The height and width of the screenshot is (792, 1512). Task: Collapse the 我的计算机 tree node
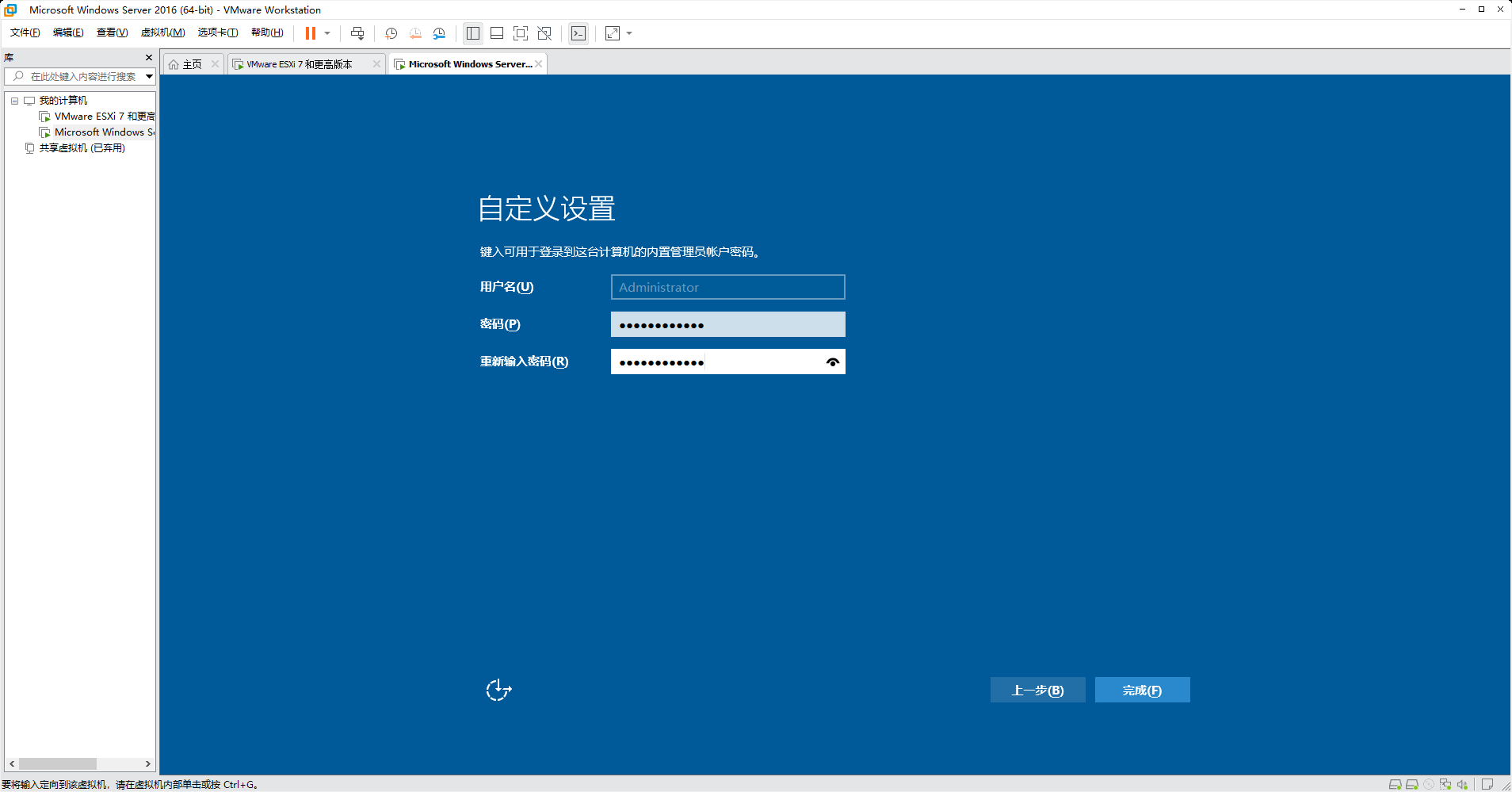click(x=14, y=101)
